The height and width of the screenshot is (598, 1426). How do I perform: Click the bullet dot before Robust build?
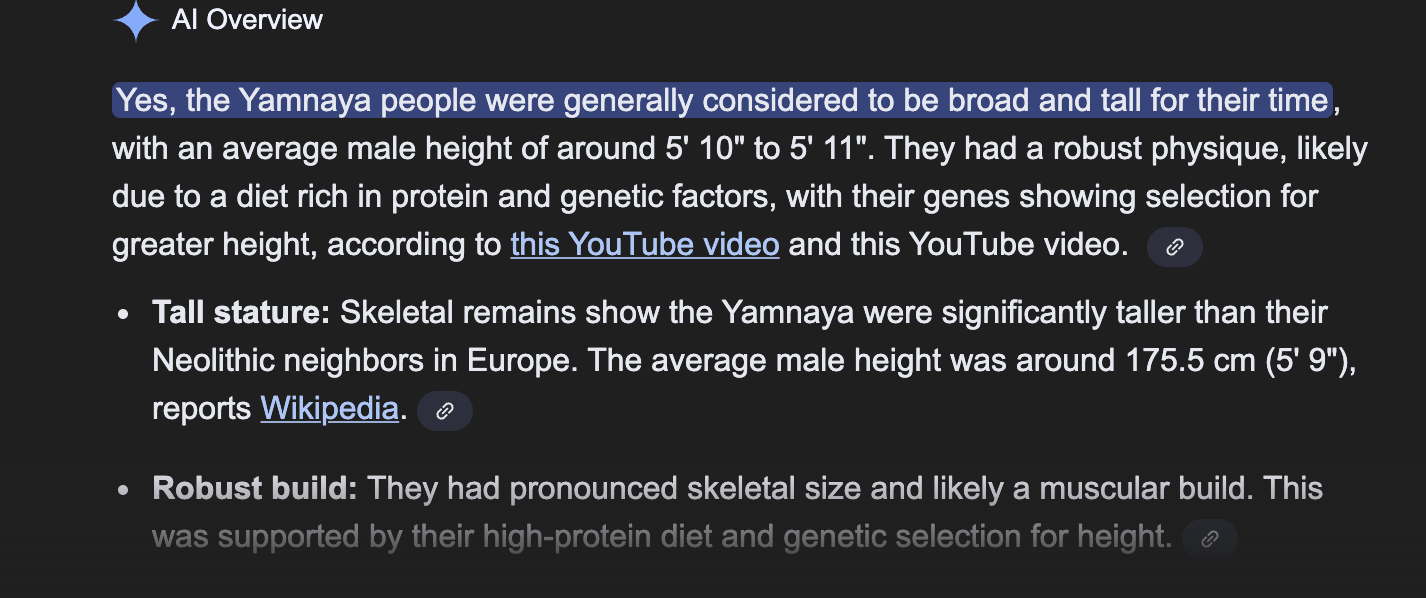tap(124, 490)
